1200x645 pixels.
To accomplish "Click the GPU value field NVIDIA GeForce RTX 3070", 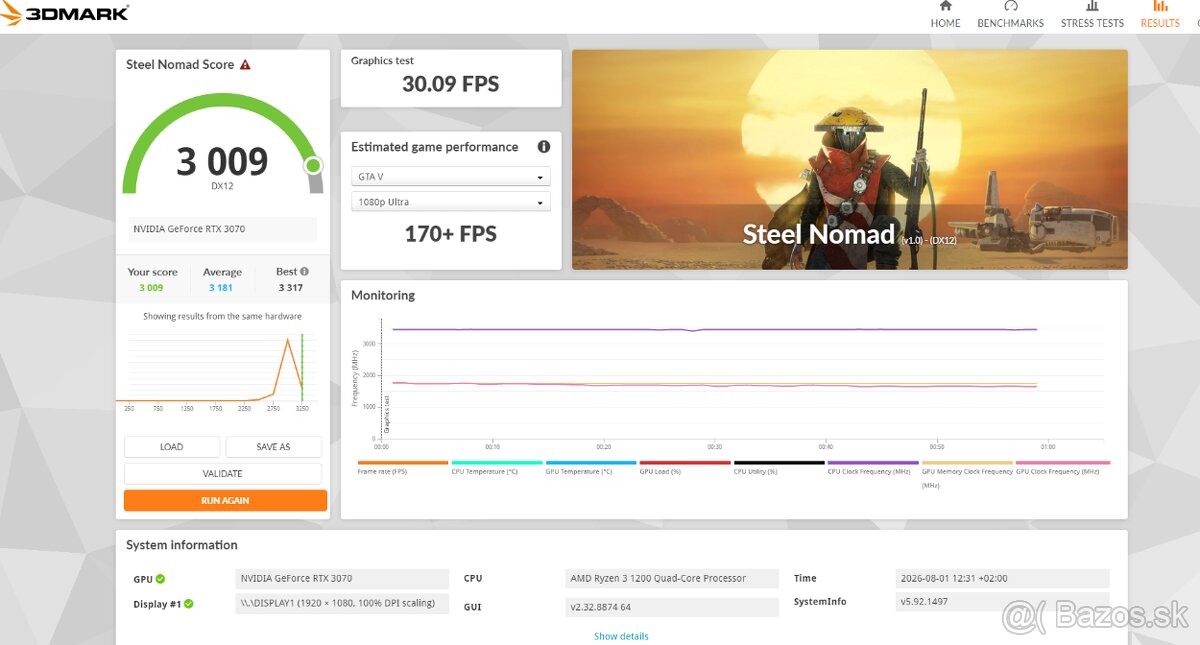I will pyautogui.click(x=343, y=578).
